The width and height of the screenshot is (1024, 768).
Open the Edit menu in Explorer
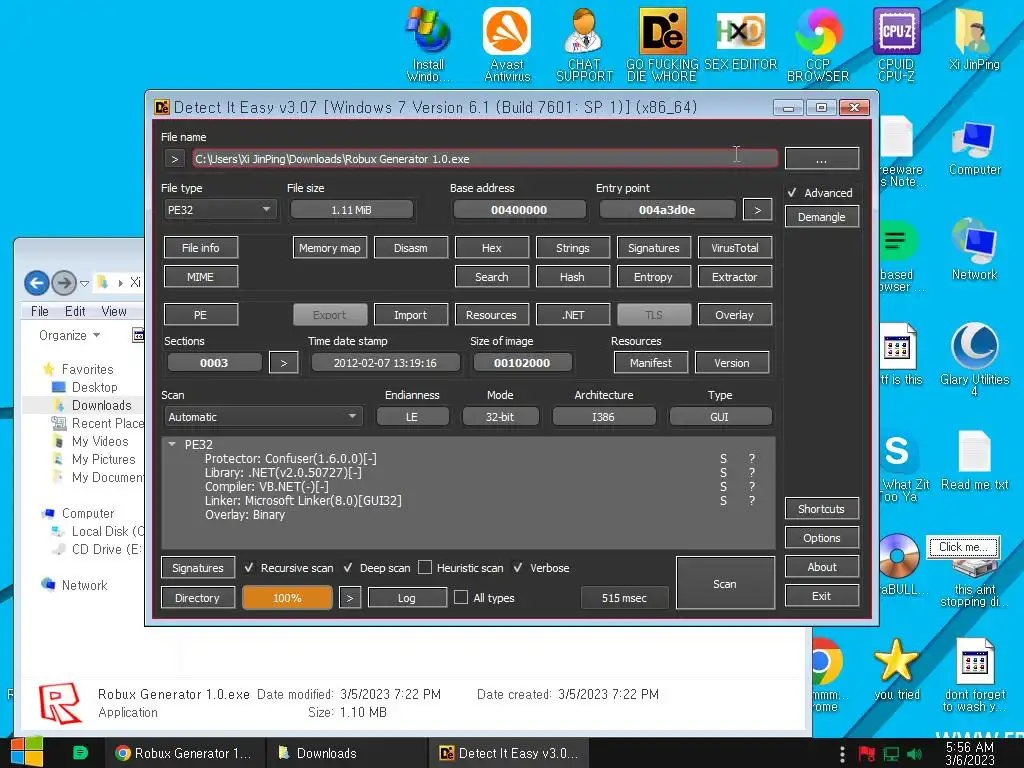(x=75, y=312)
